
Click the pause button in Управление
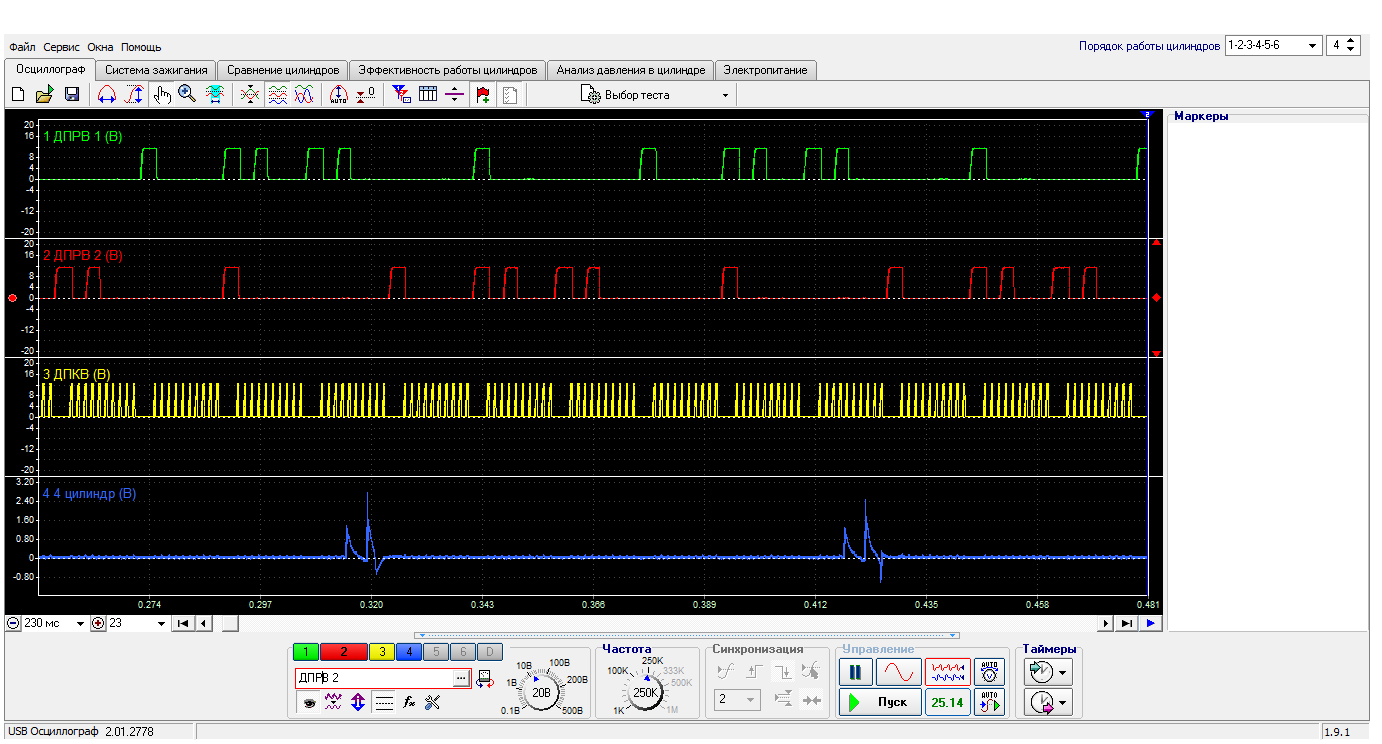855,670
